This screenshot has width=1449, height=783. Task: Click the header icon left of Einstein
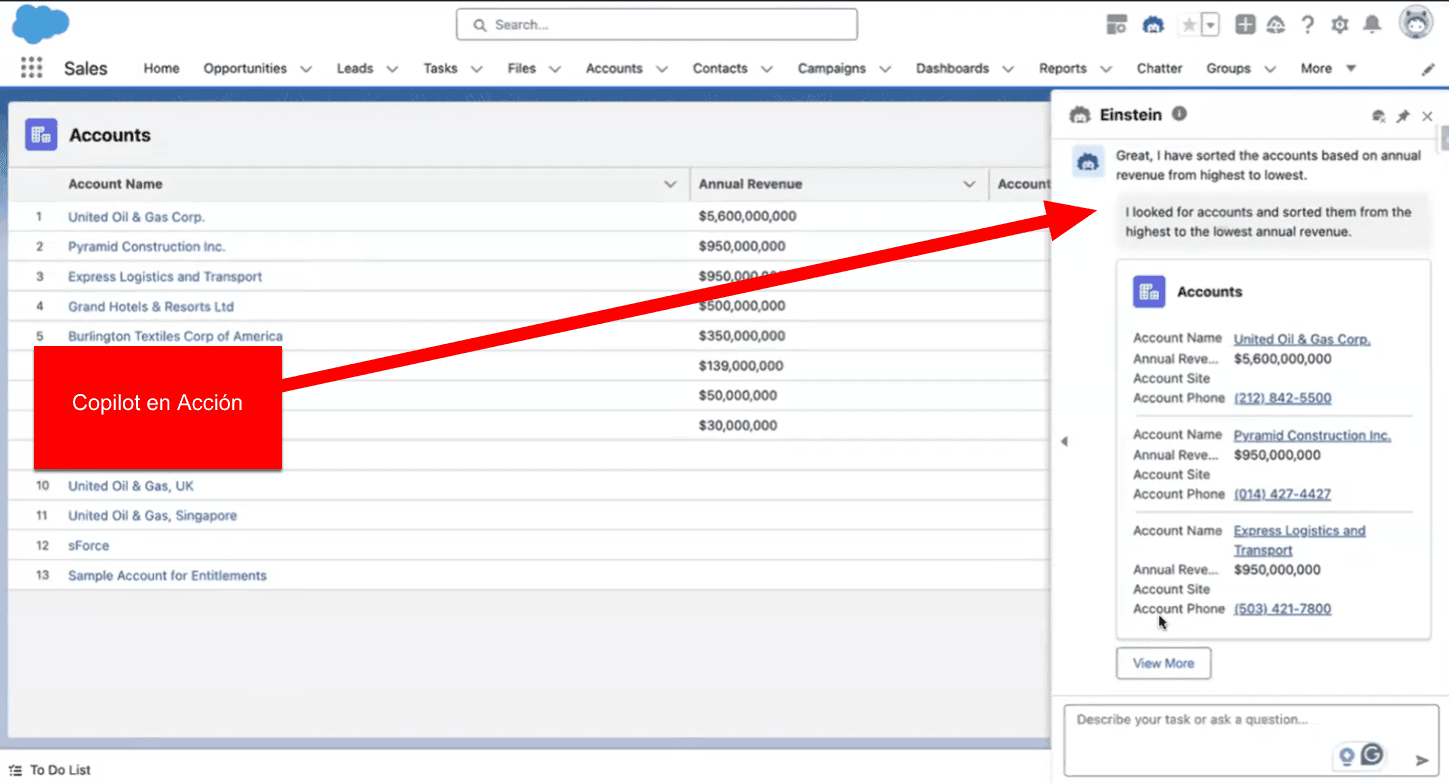click(1117, 25)
